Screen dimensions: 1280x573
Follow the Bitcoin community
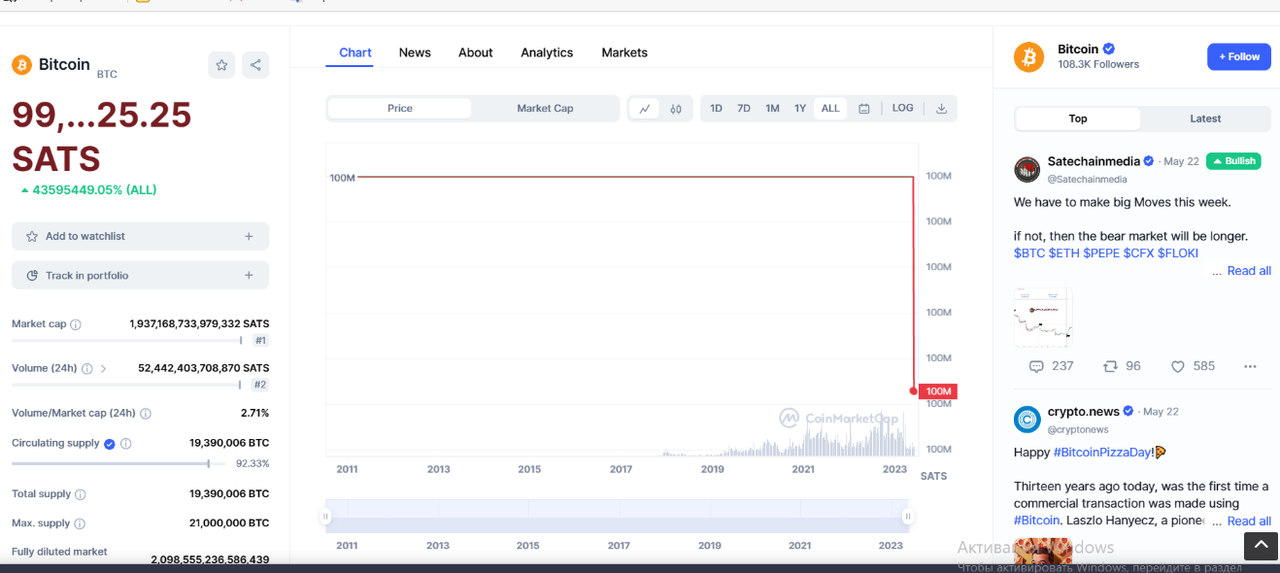click(1239, 57)
